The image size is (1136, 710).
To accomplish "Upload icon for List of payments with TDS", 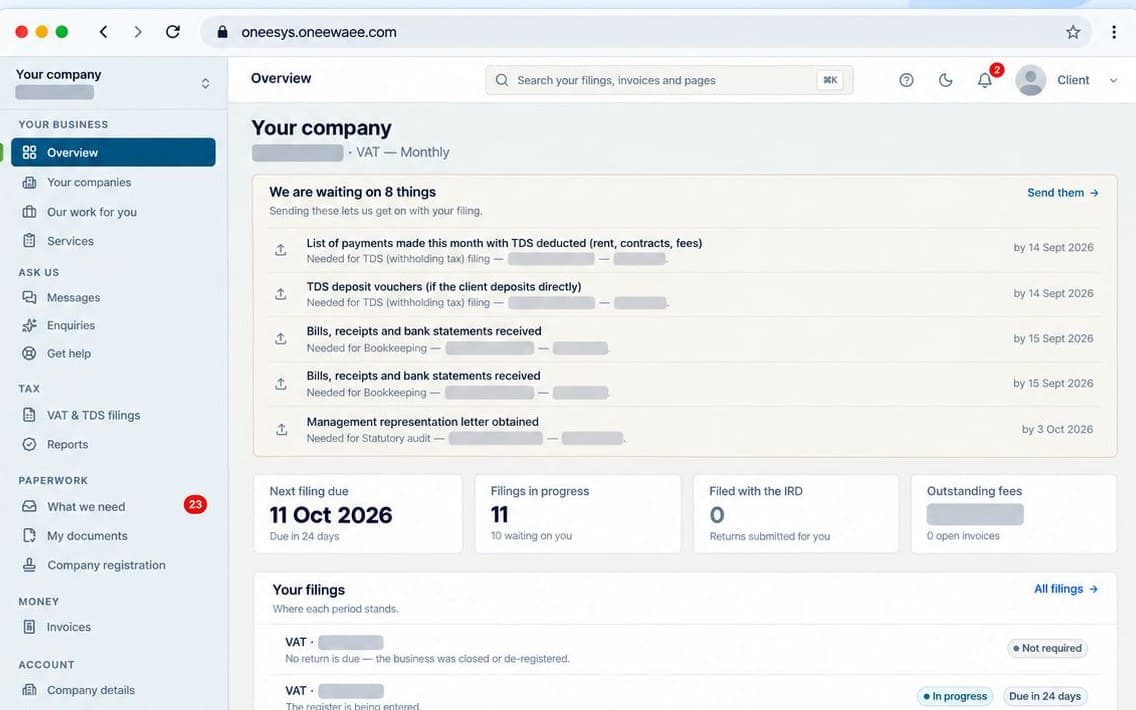I will click(x=281, y=250).
